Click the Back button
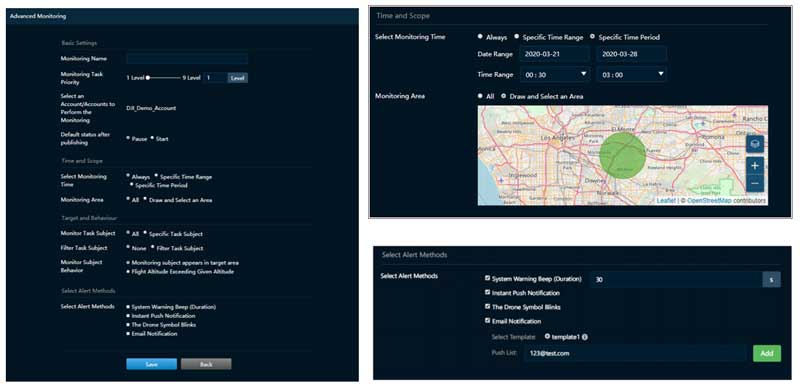 (x=206, y=364)
